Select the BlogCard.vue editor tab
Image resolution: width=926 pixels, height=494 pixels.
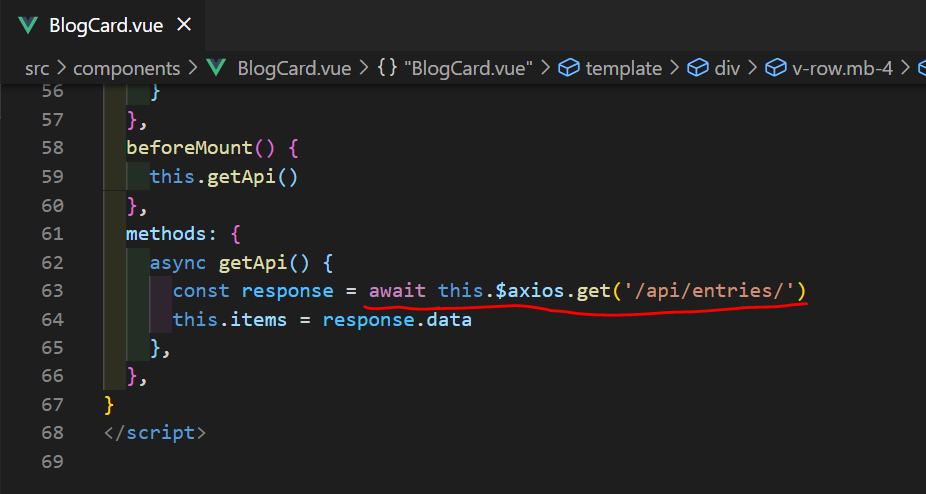tap(103, 25)
